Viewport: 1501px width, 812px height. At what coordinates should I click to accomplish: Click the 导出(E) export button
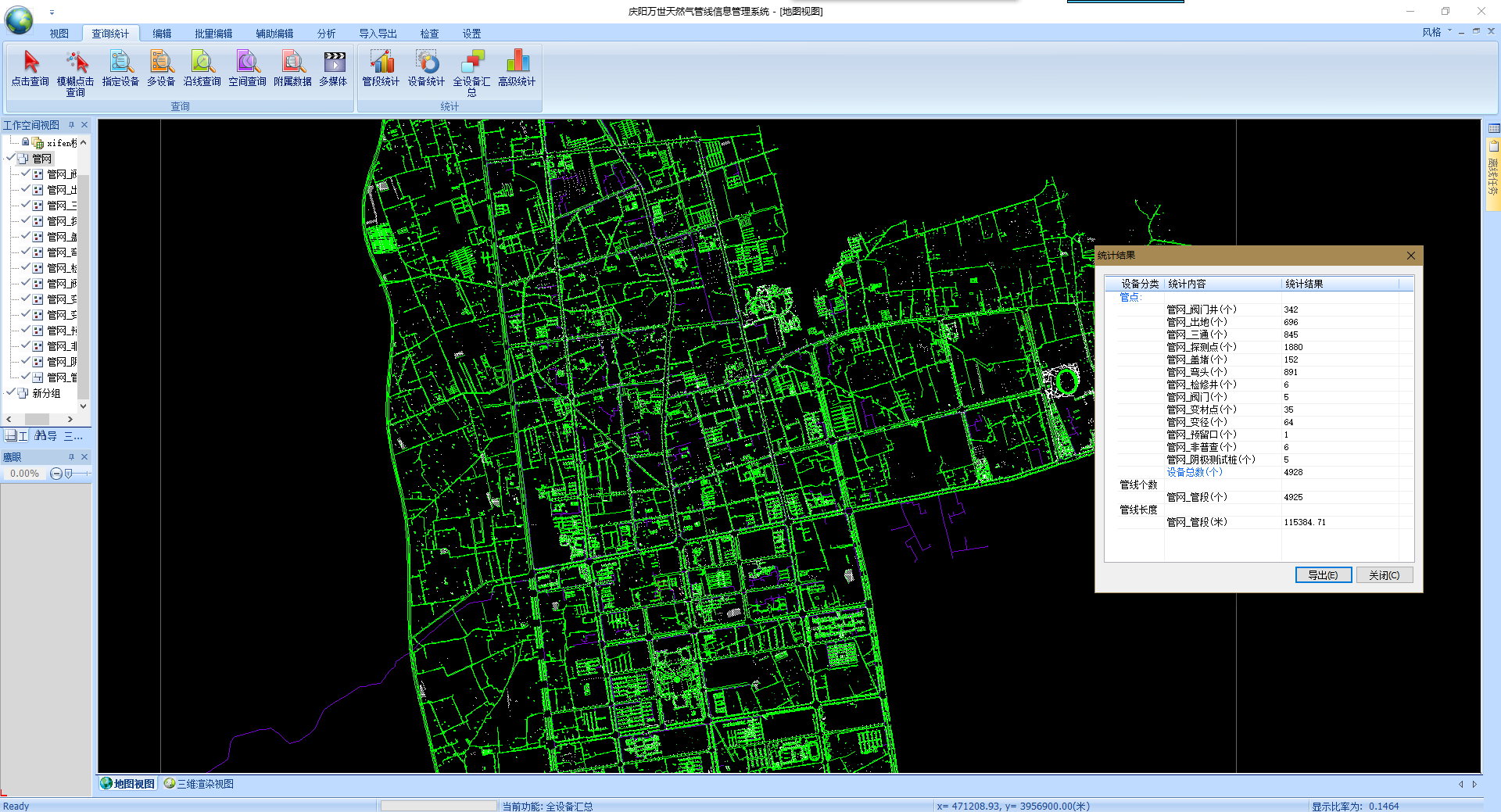[1323, 575]
